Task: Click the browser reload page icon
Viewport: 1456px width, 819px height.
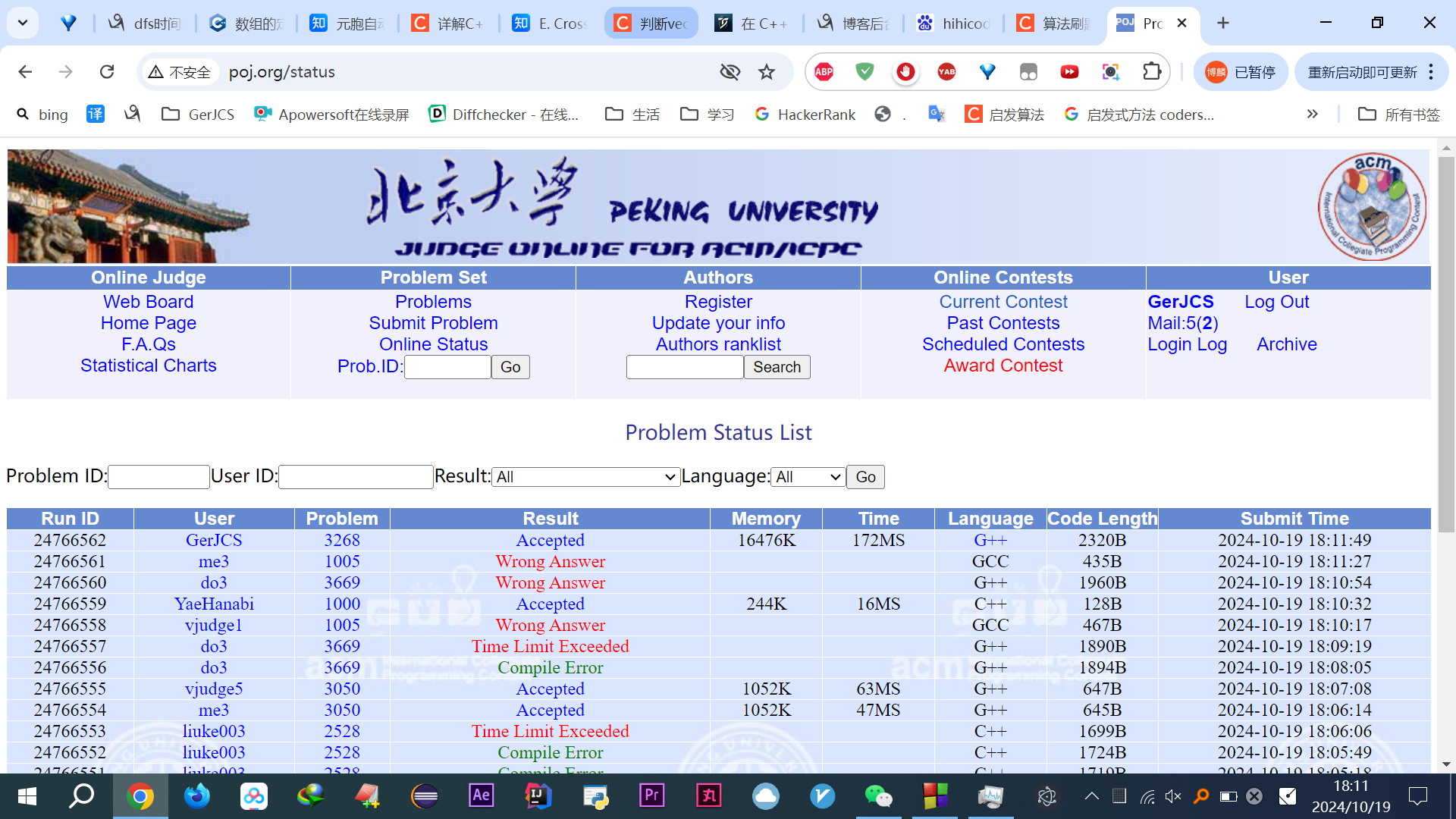Action: (x=107, y=72)
